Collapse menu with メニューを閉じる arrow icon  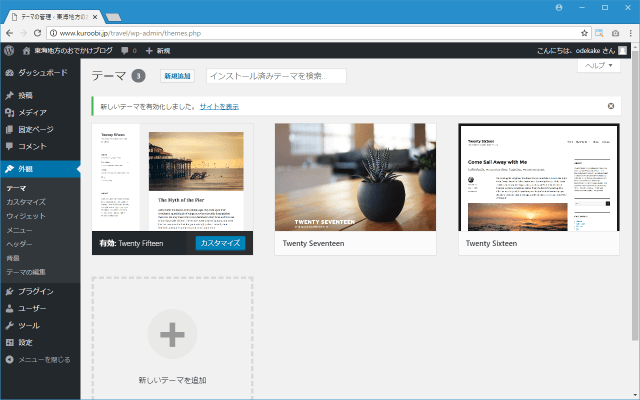[9, 360]
